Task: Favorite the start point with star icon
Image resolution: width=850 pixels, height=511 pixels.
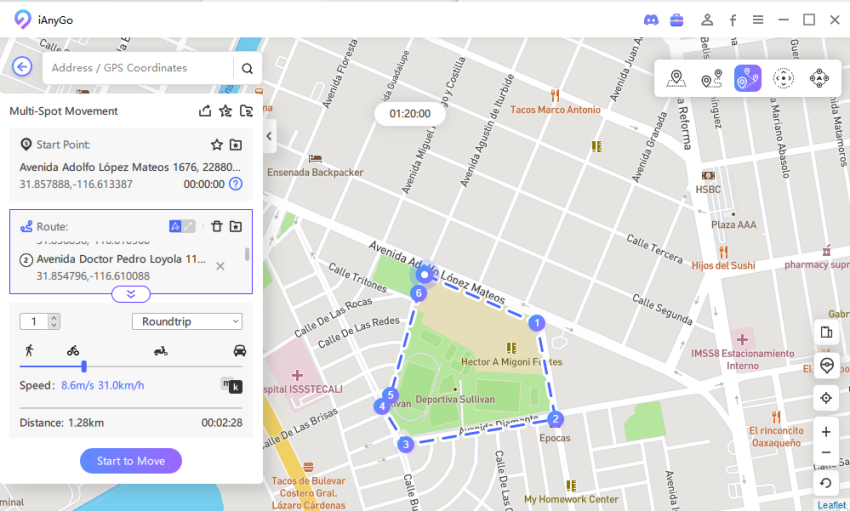Action: pos(217,145)
